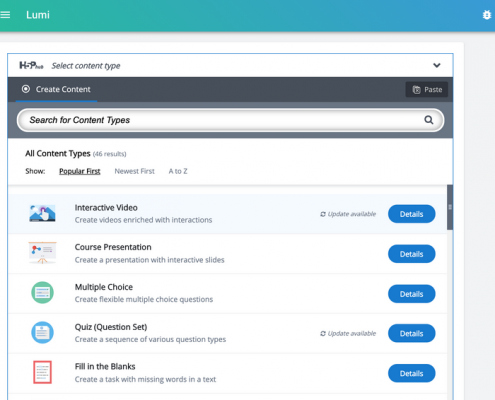Click the H5P hub logo

click(x=31, y=65)
